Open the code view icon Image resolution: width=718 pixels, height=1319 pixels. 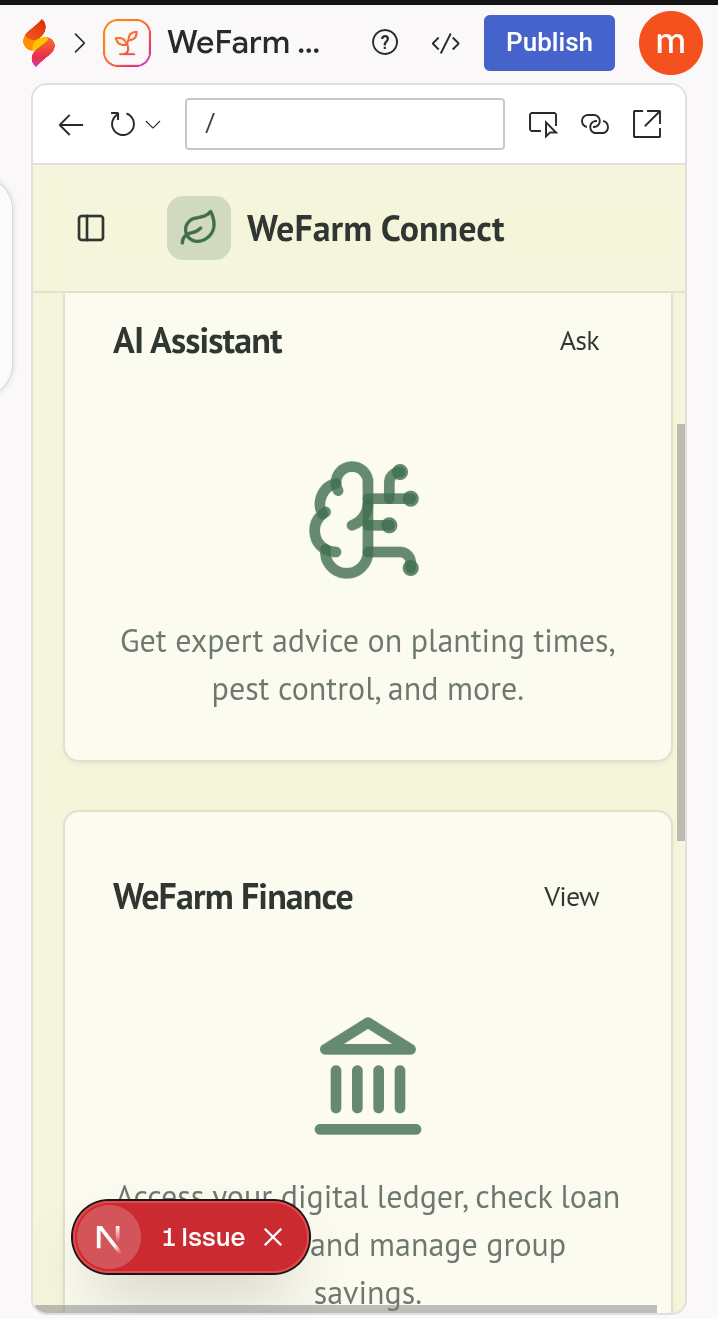point(445,43)
